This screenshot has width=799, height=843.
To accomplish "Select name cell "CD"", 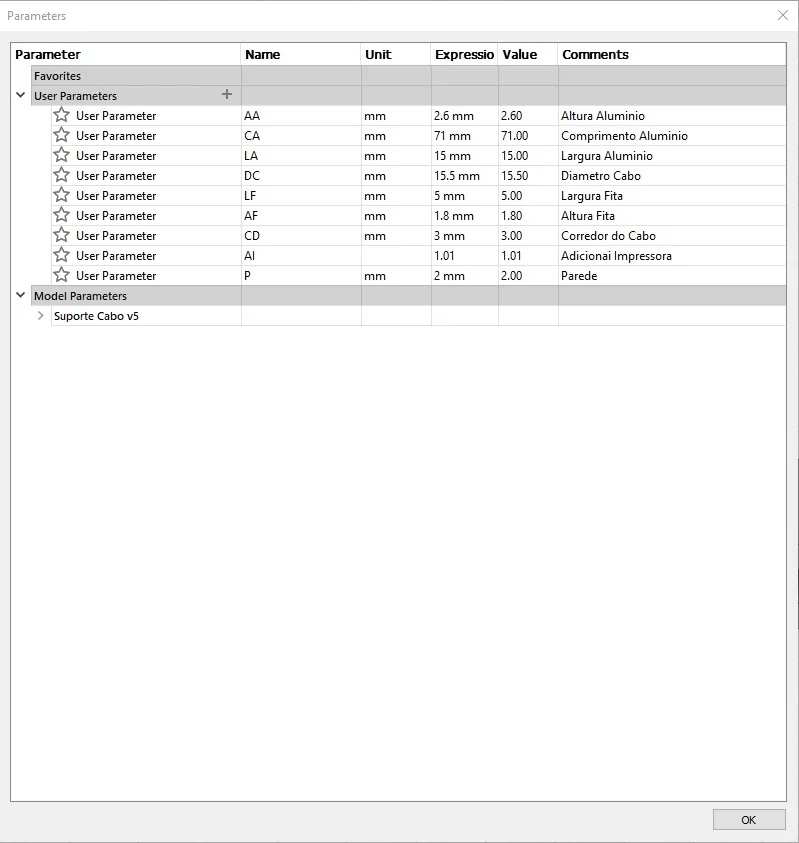I will [x=301, y=235].
